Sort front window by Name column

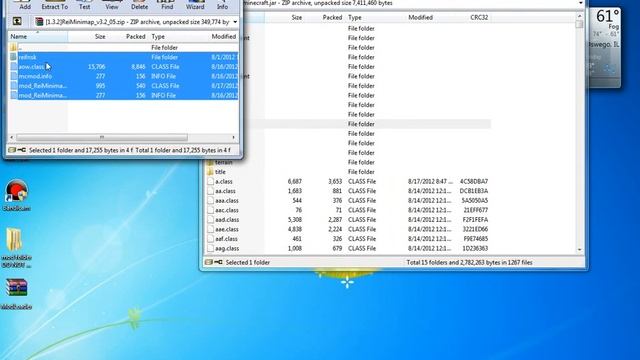tap(38, 36)
